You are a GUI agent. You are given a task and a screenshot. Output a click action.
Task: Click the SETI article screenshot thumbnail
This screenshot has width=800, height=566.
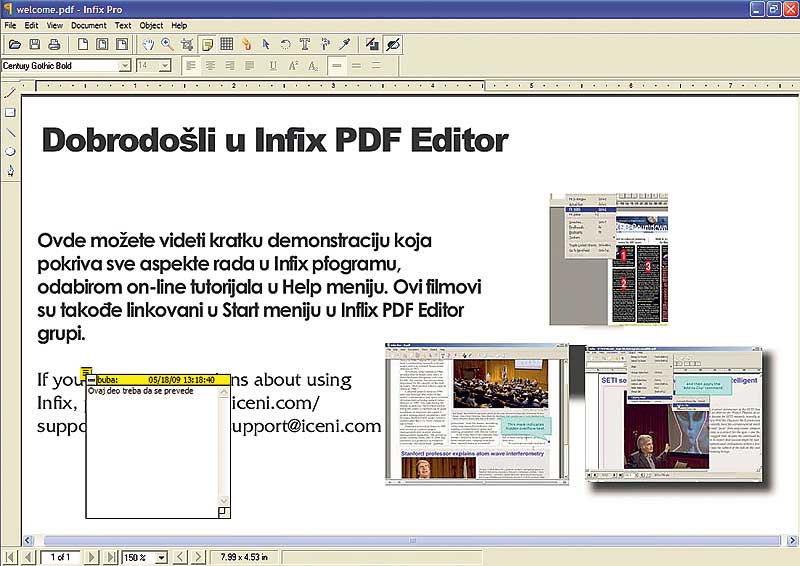pos(673,414)
